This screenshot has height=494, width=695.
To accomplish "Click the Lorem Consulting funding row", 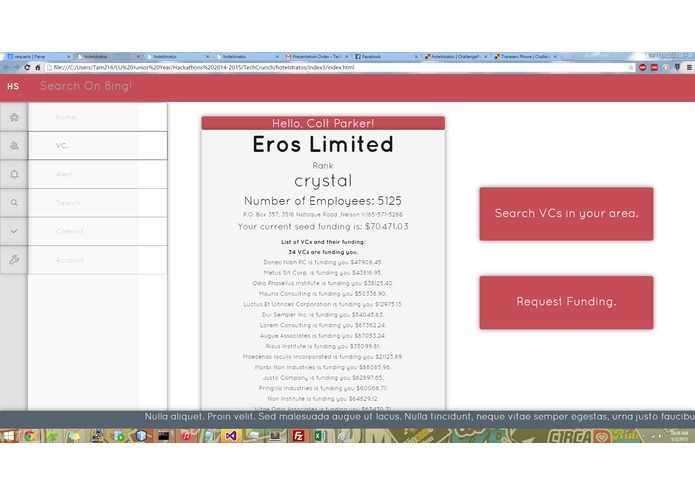I will (x=323, y=325).
